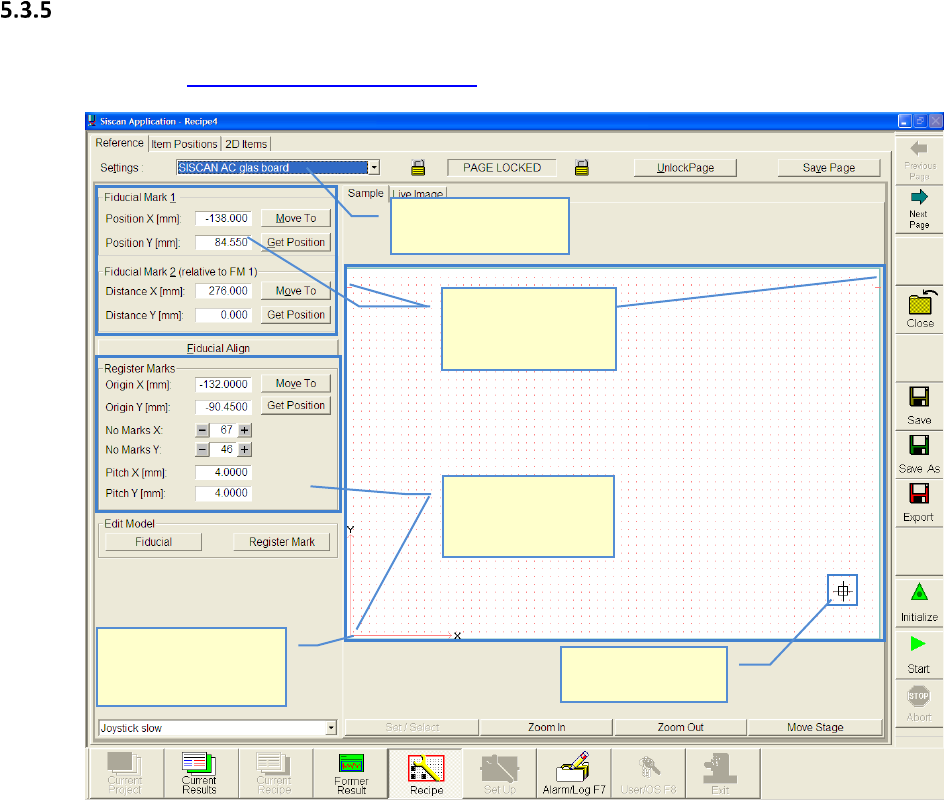Click the Fiducial Position Y field
Viewport: 944px width, 800px height.
click(223, 242)
